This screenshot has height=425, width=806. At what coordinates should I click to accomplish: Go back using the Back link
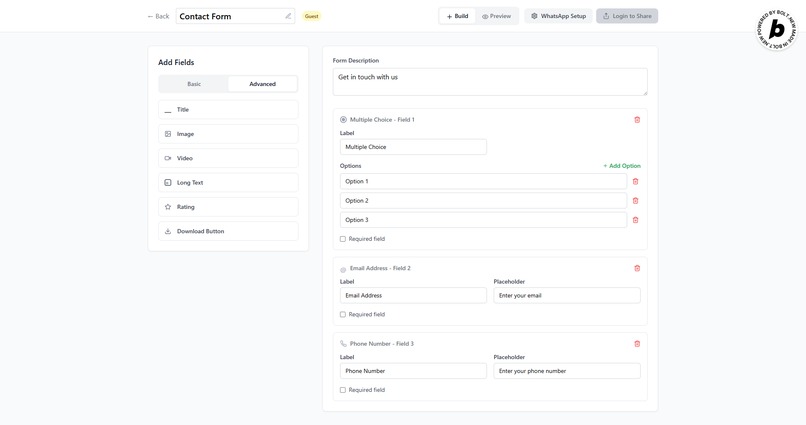pos(158,16)
